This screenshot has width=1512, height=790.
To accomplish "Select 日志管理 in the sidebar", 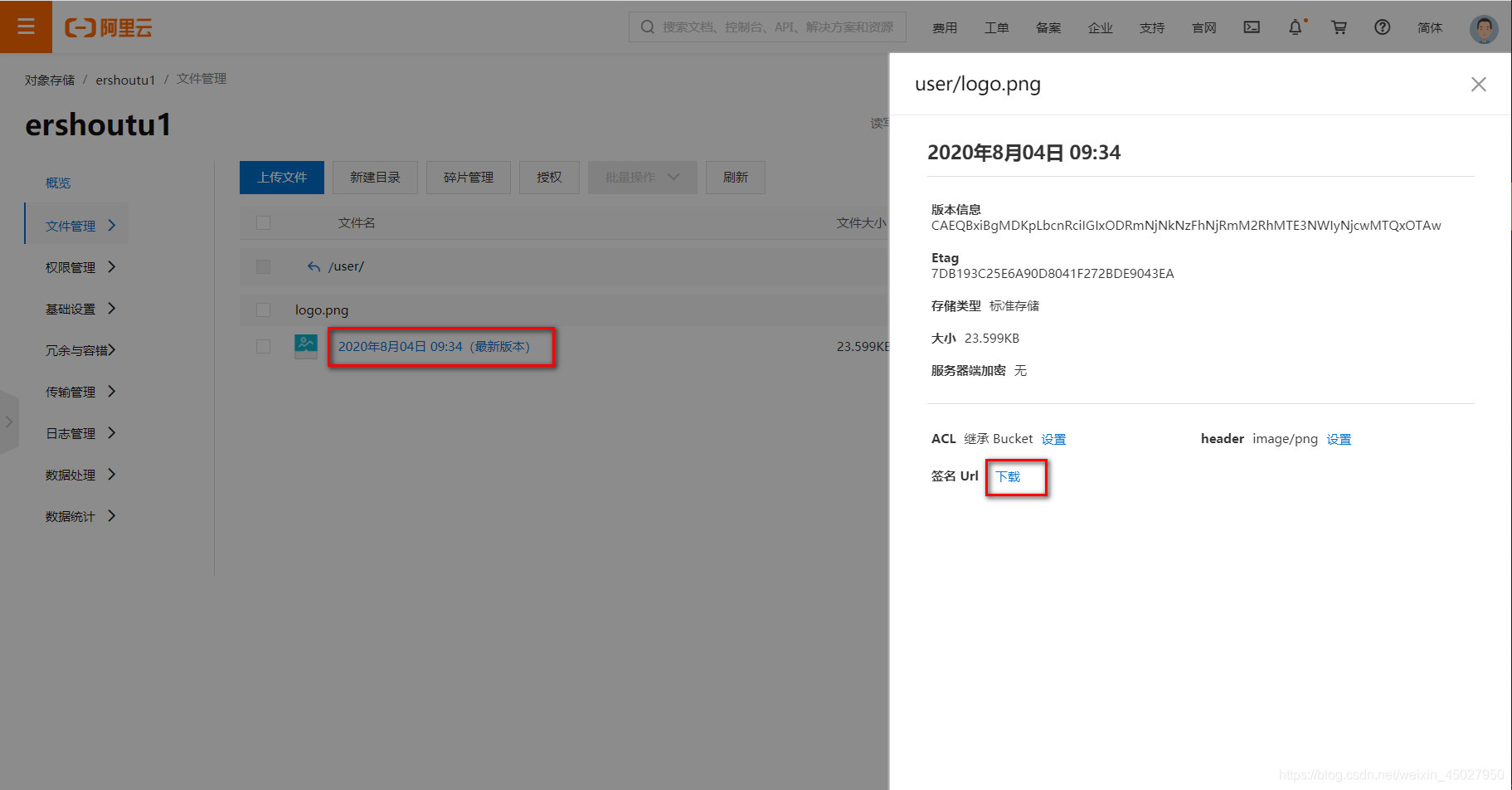I will 70,433.
